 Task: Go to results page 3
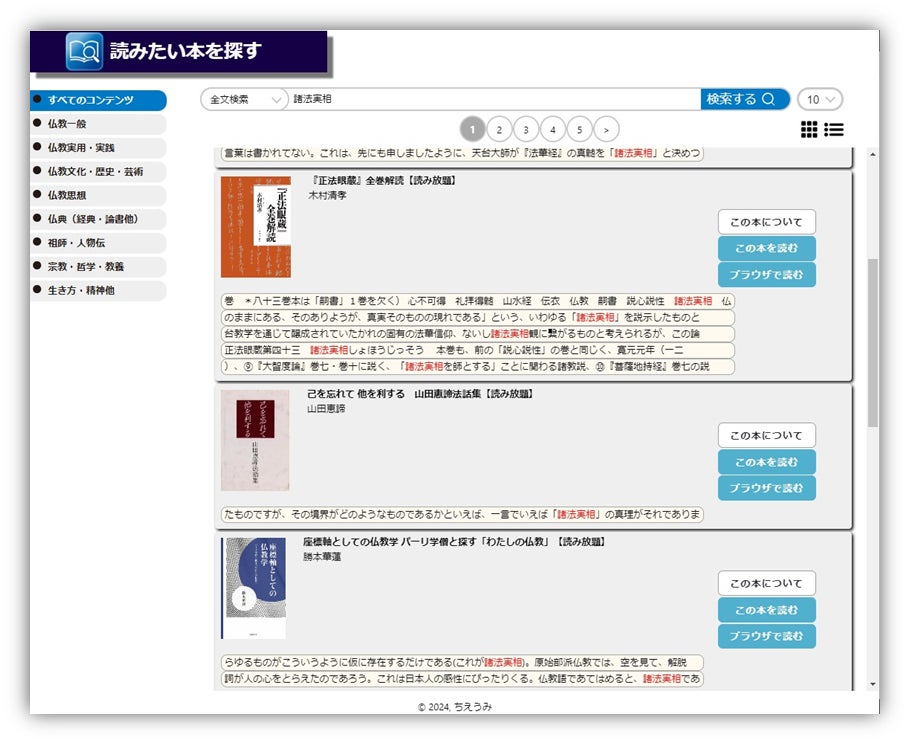[x=526, y=129]
